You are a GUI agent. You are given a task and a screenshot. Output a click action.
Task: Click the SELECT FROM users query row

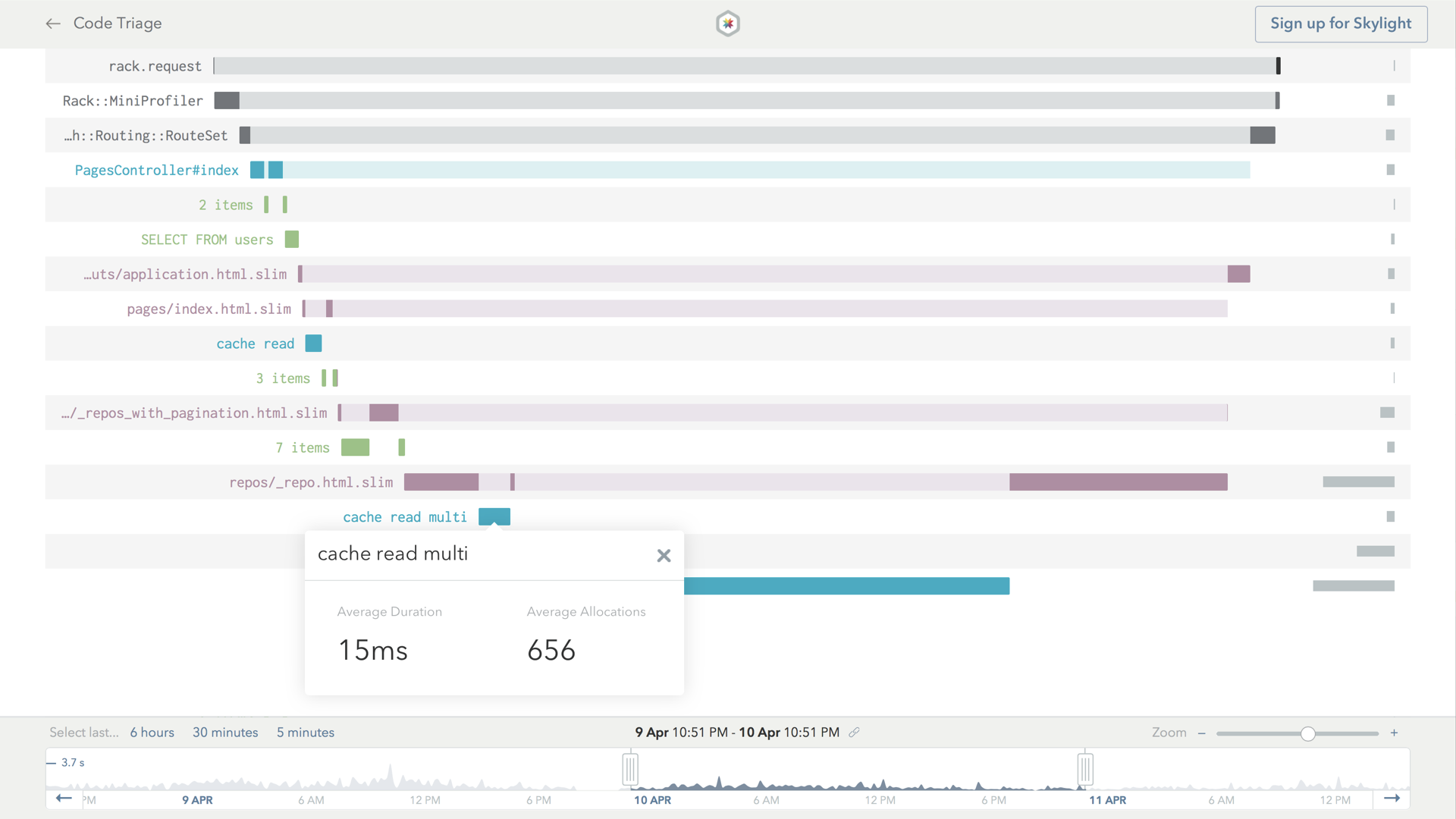tap(207, 240)
